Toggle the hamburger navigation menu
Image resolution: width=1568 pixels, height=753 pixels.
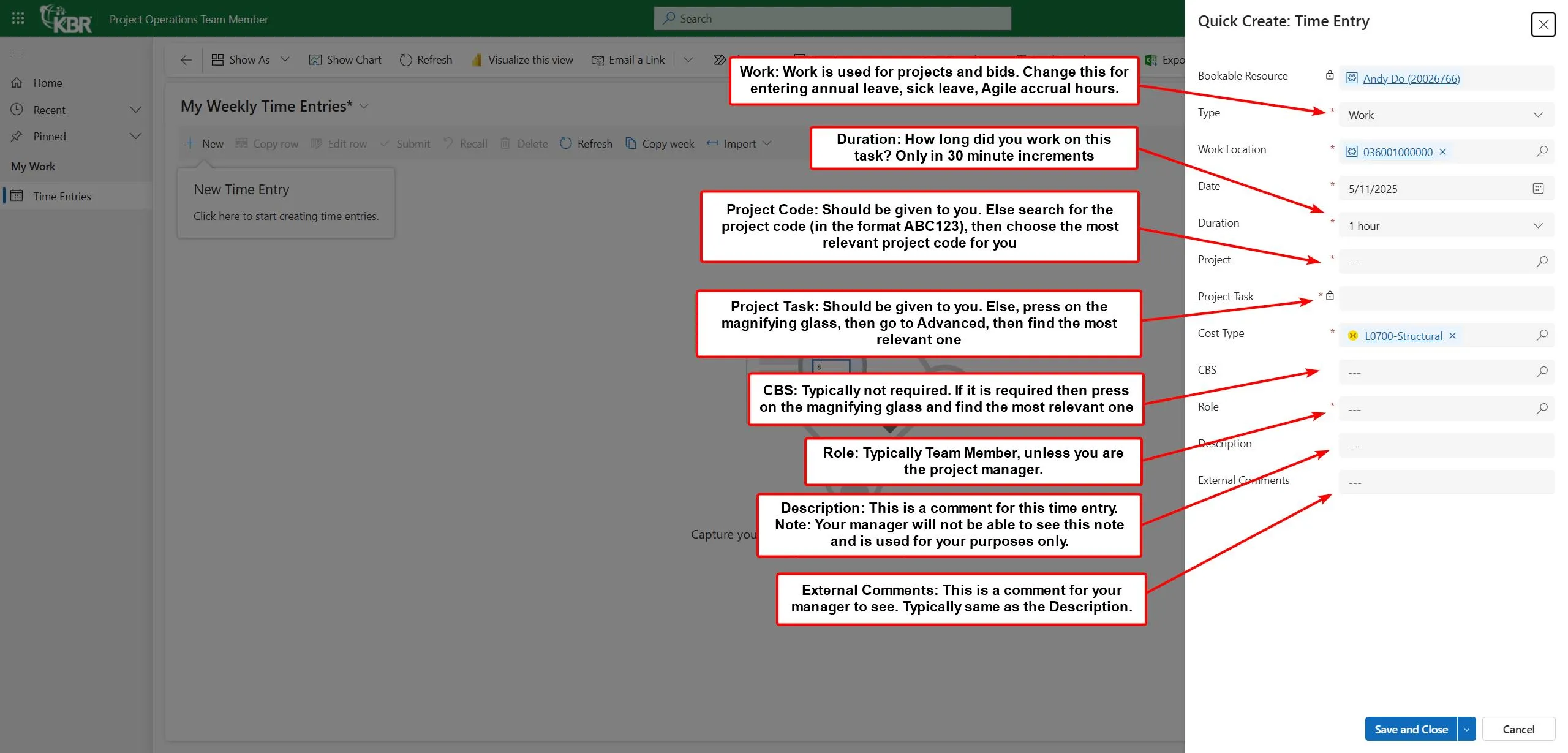pos(17,53)
